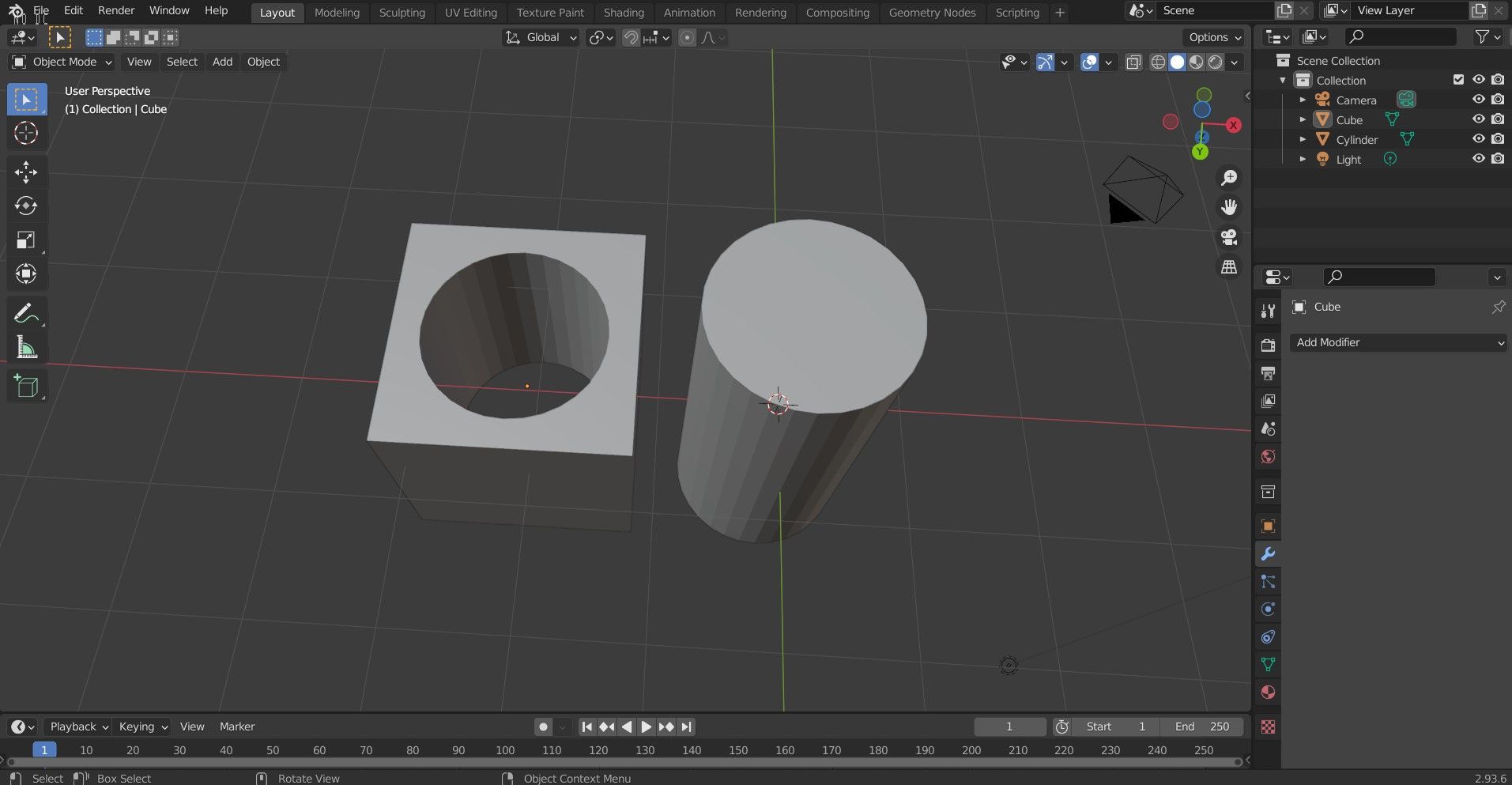
Task: Open the Add Cube tool
Action: point(26,386)
